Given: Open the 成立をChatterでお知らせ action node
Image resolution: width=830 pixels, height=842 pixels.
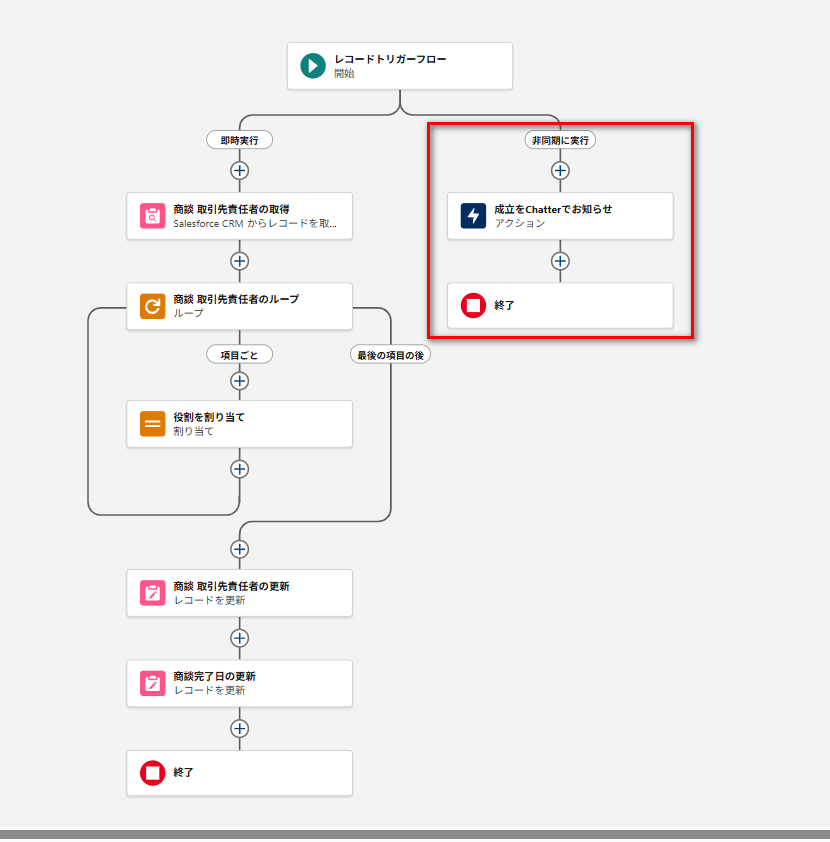Looking at the screenshot, I should [570, 216].
